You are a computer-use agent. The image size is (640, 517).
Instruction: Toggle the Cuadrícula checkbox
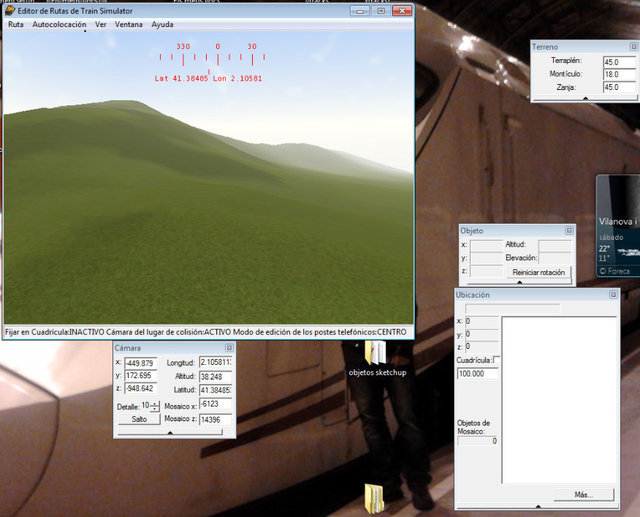point(495,360)
